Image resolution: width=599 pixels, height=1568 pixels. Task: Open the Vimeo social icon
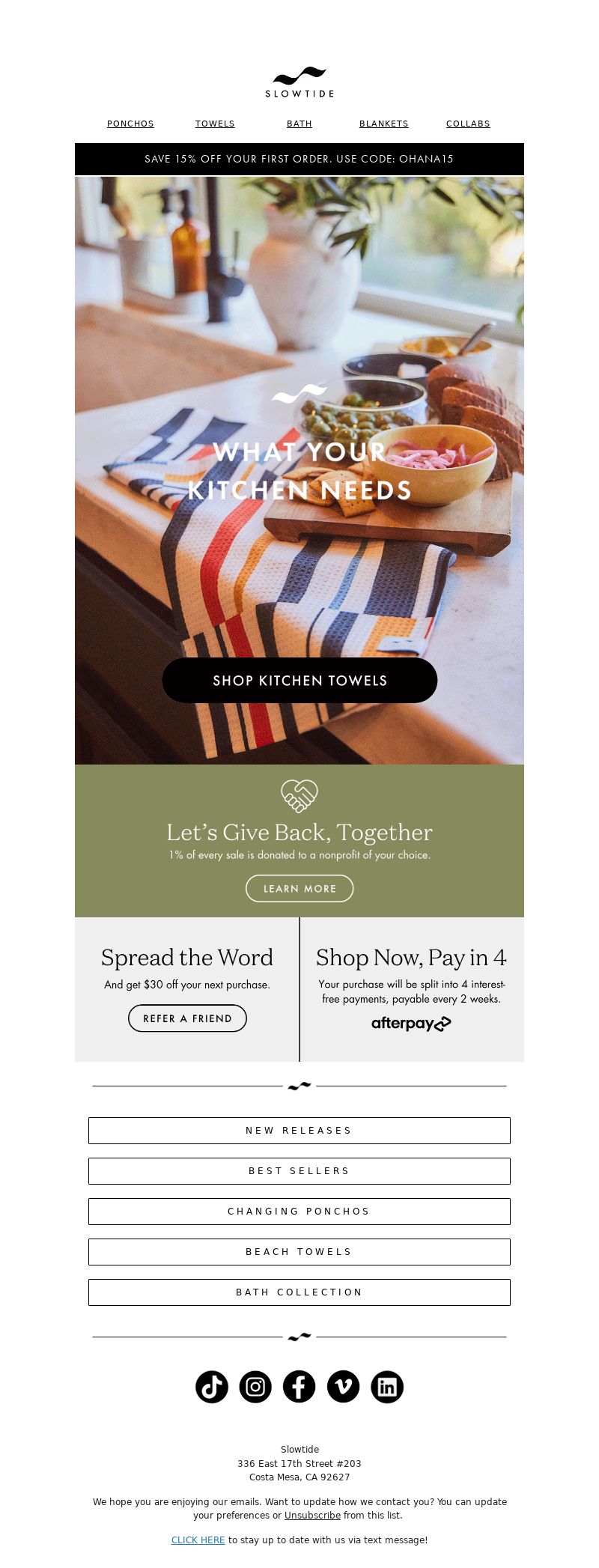[x=343, y=1387]
